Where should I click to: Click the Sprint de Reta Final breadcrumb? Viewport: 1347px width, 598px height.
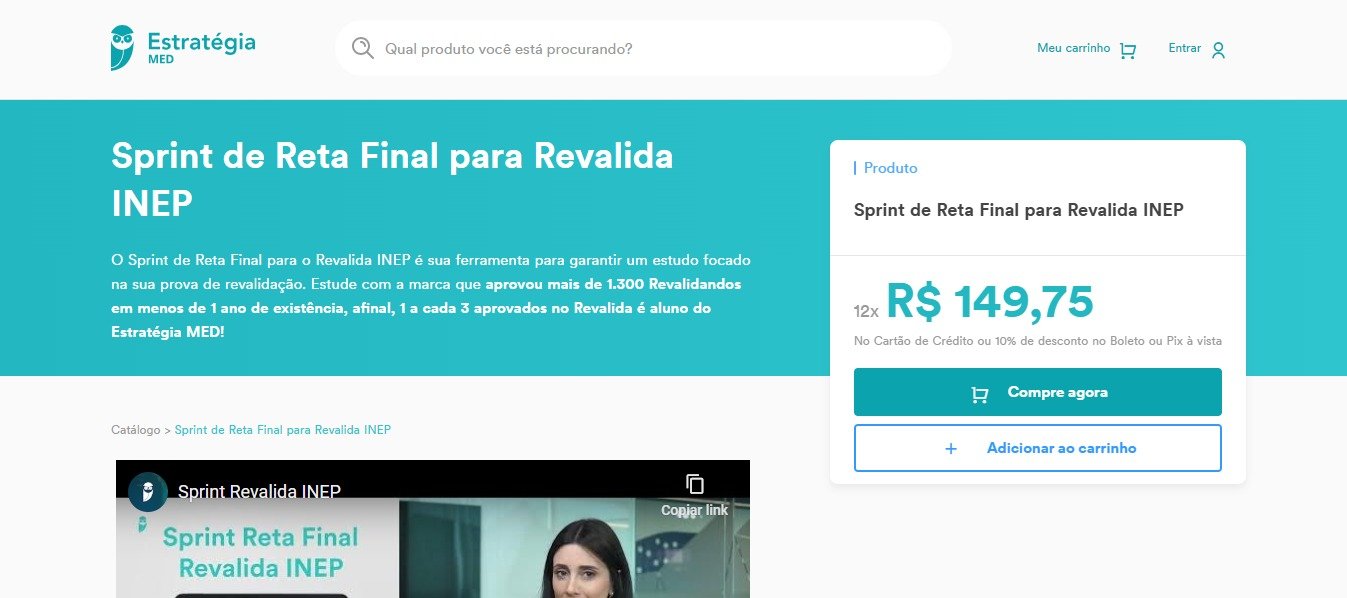(283, 430)
